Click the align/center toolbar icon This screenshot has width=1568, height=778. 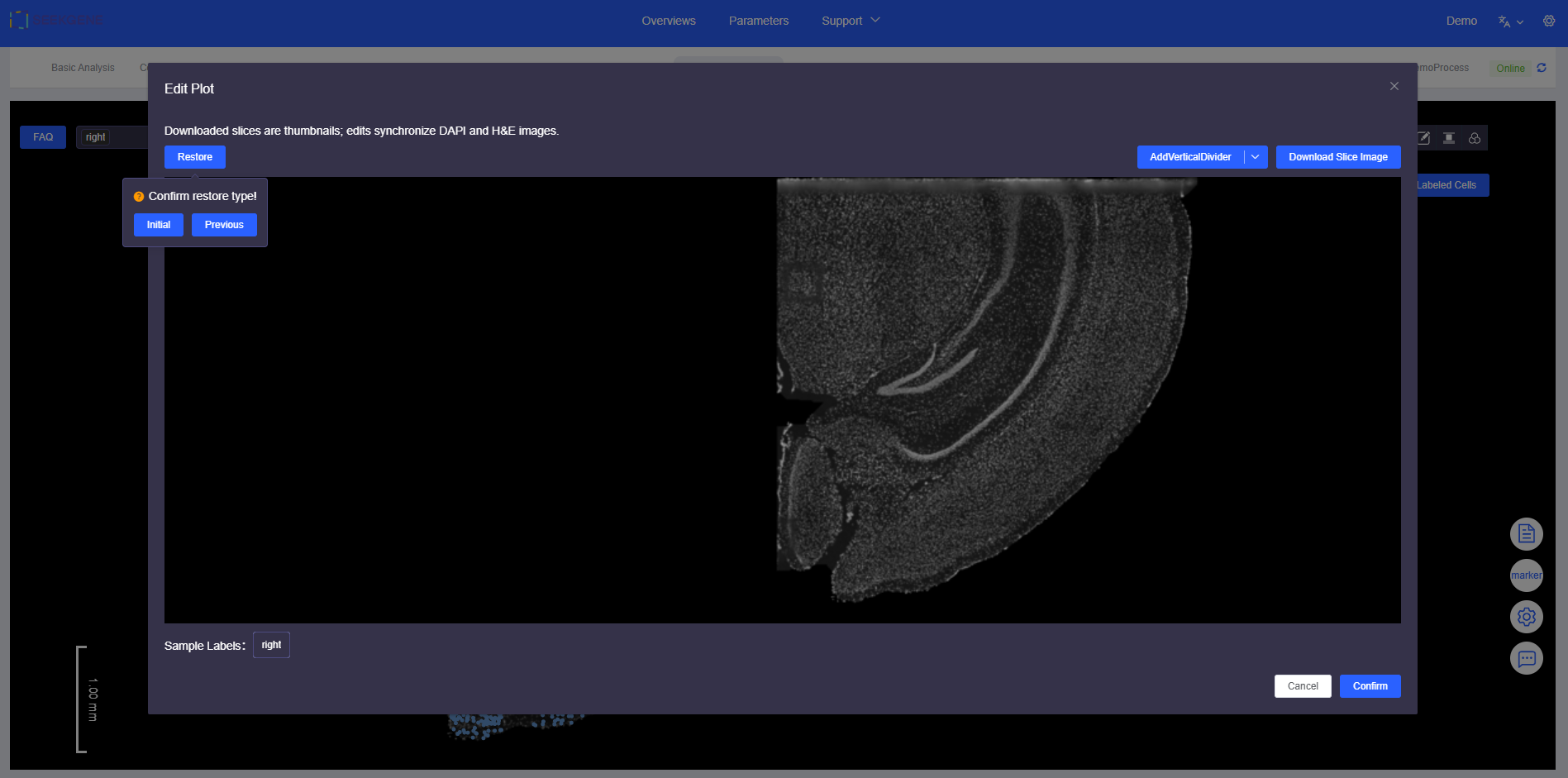[x=1449, y=138]
